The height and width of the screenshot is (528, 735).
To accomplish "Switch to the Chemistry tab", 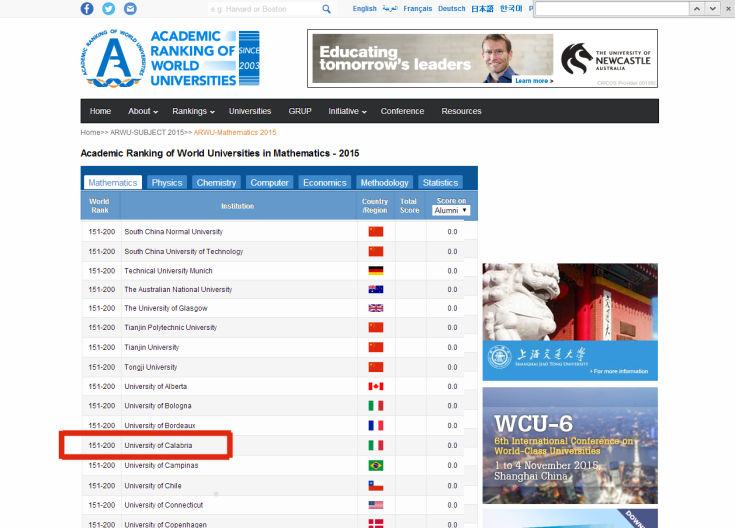I will point(216,182).
